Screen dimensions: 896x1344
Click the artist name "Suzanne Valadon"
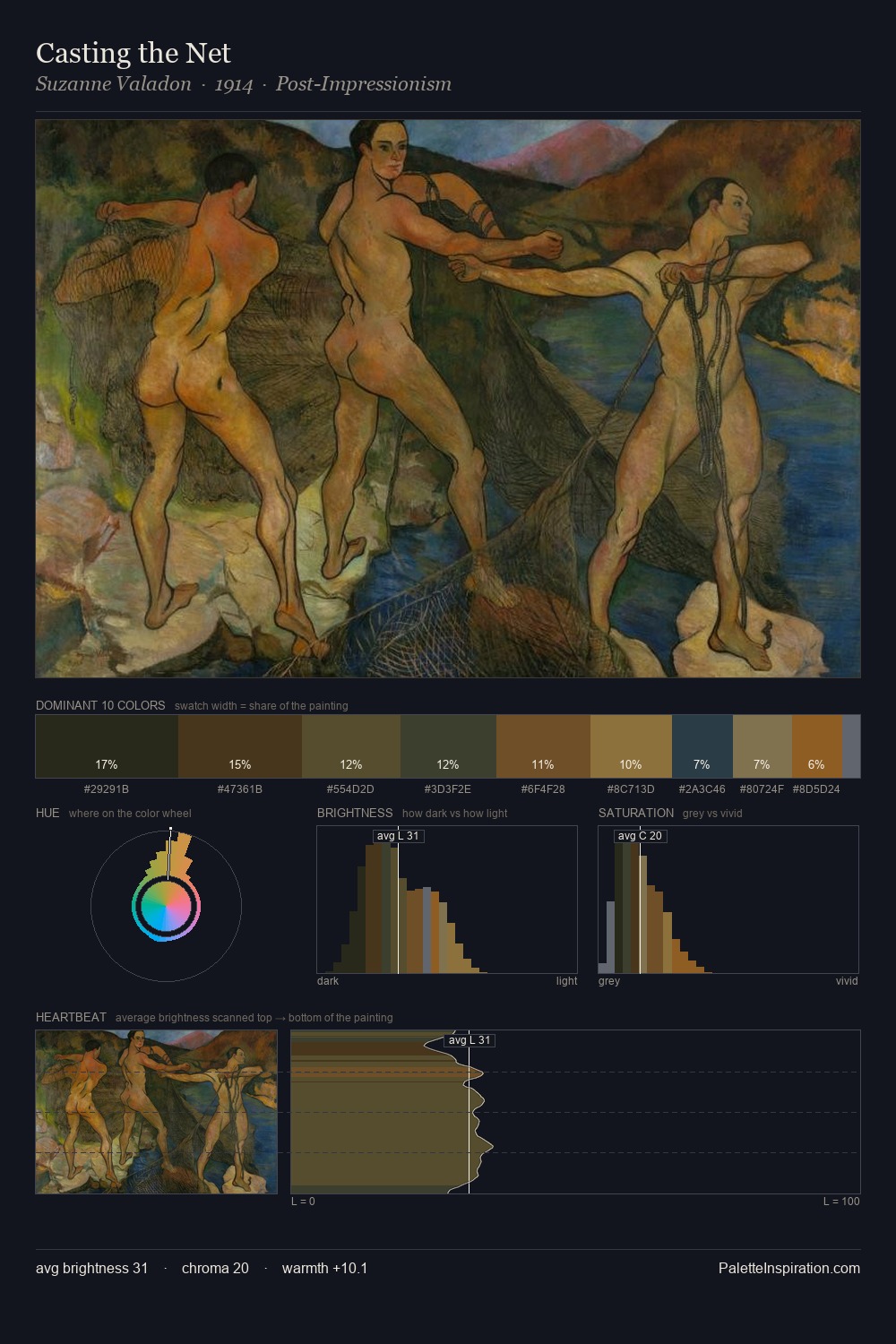[114, 84]
